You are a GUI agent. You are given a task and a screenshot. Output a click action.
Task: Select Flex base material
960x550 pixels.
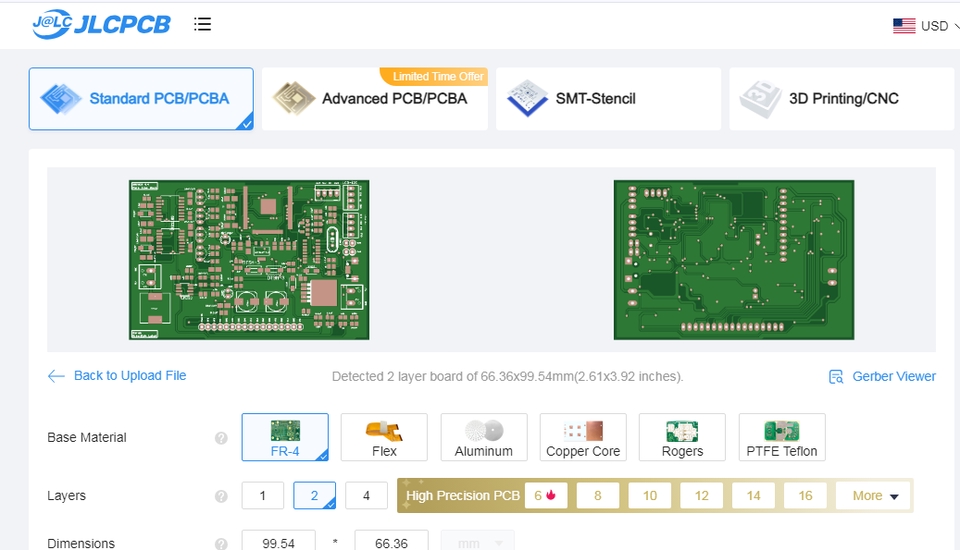click(x=384, y=437)
